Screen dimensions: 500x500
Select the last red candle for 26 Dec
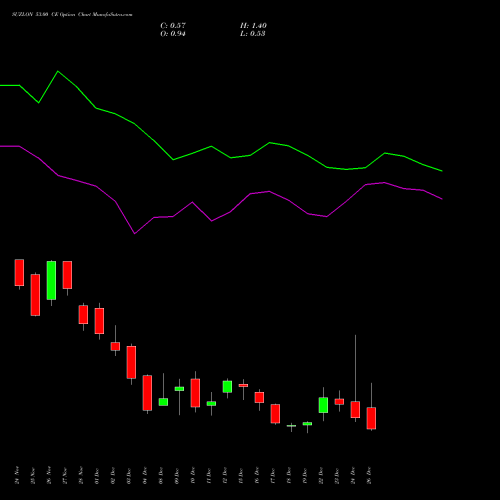(x=371, y=418)
